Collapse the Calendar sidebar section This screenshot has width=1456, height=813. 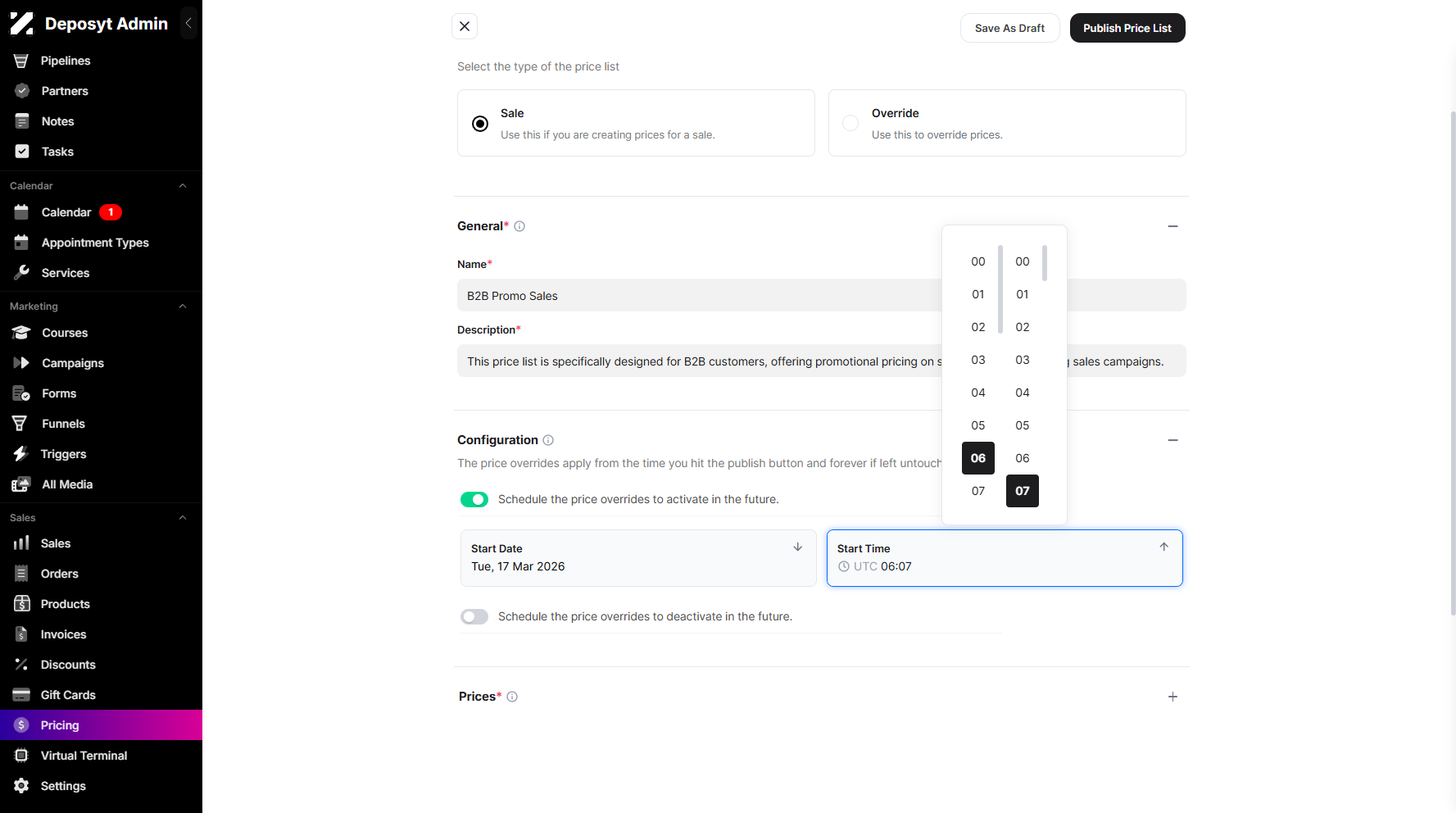tap(183, 186)
